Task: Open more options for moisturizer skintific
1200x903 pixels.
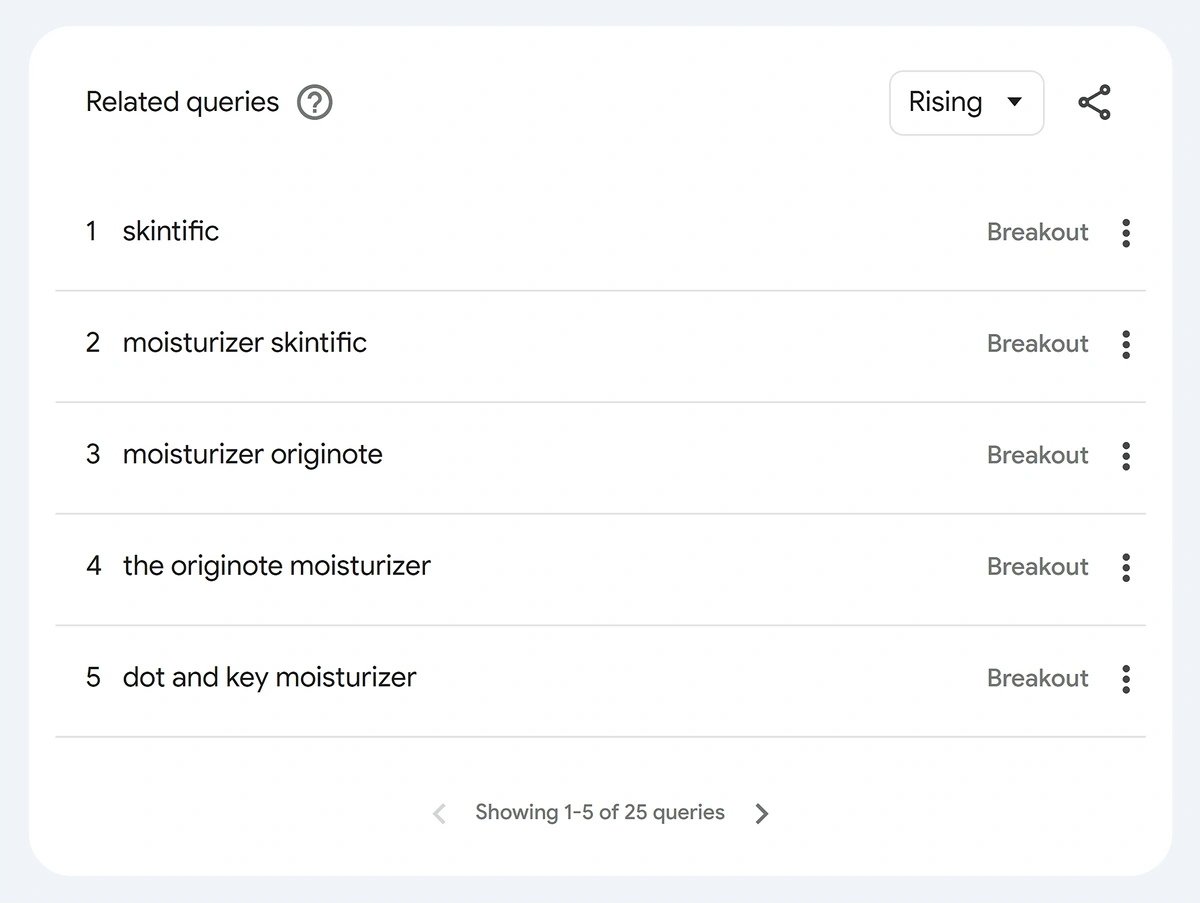Action: [x=1126, y=344]
